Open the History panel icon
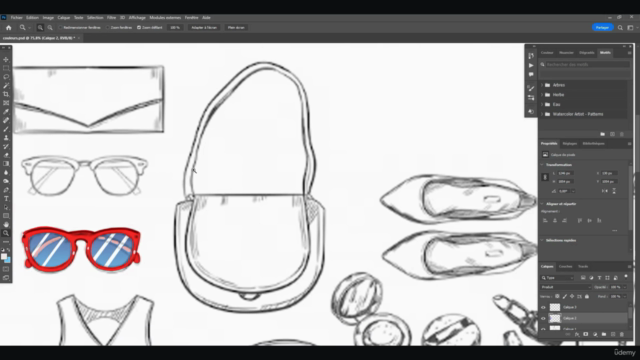The width and height of the screenshot is (640, 360). coord(531,56)
